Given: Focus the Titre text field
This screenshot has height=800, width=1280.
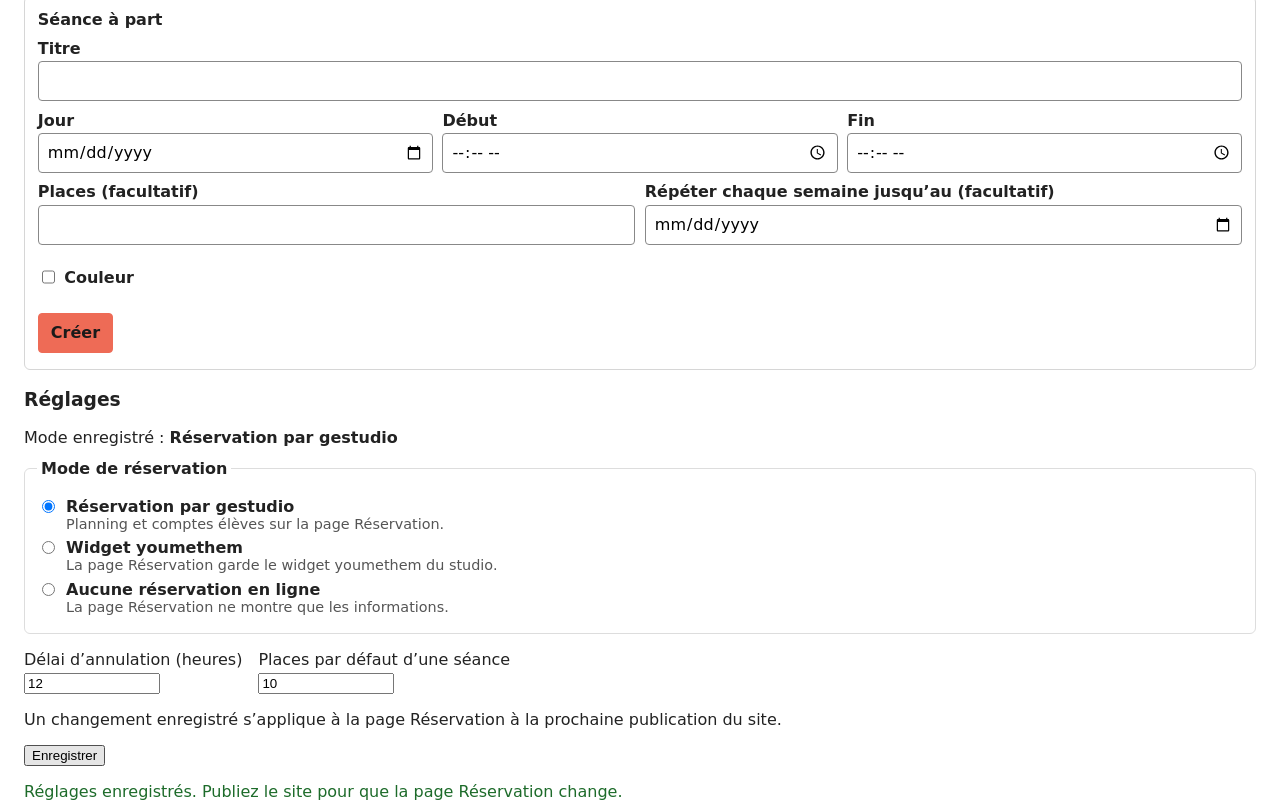Looking at the screenshot, I should [640, 81].
